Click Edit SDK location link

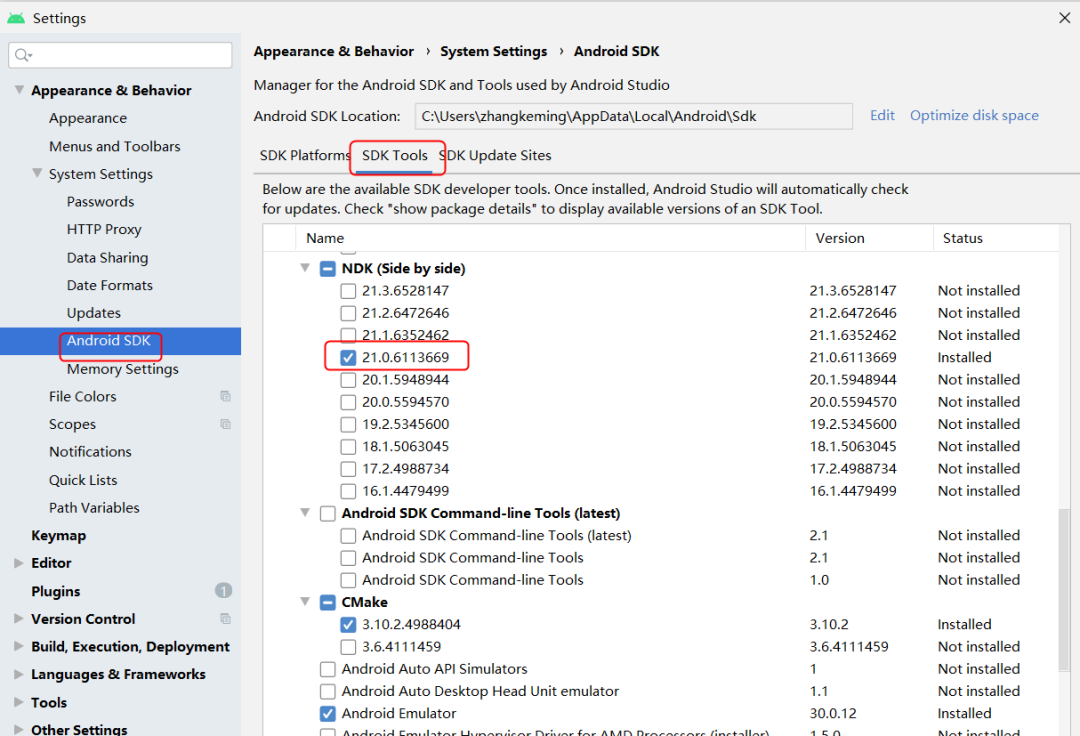(x=882, y=116)
